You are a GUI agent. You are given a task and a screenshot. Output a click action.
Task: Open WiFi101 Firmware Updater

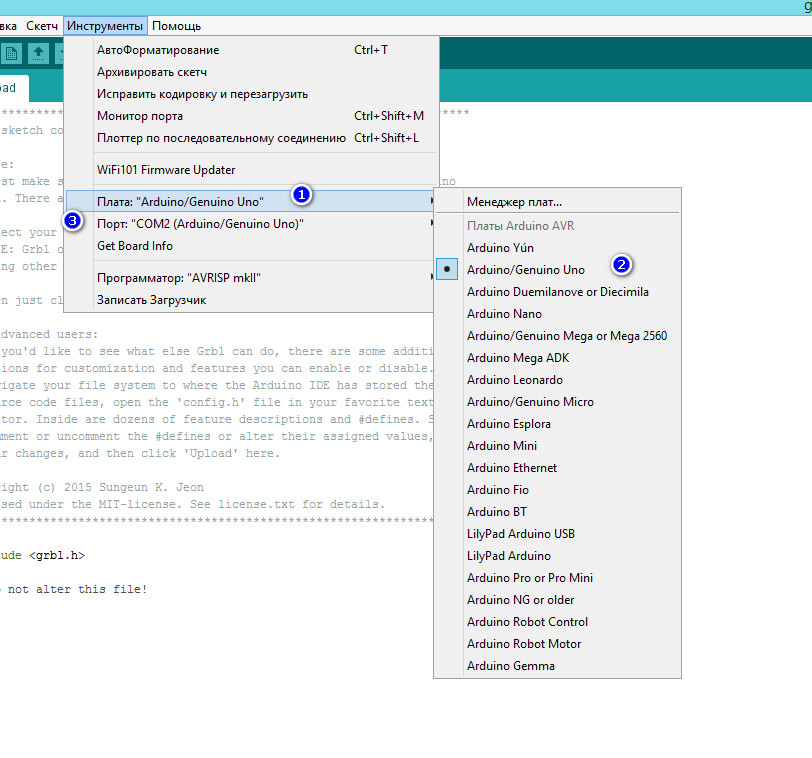(x=251, y=170)
